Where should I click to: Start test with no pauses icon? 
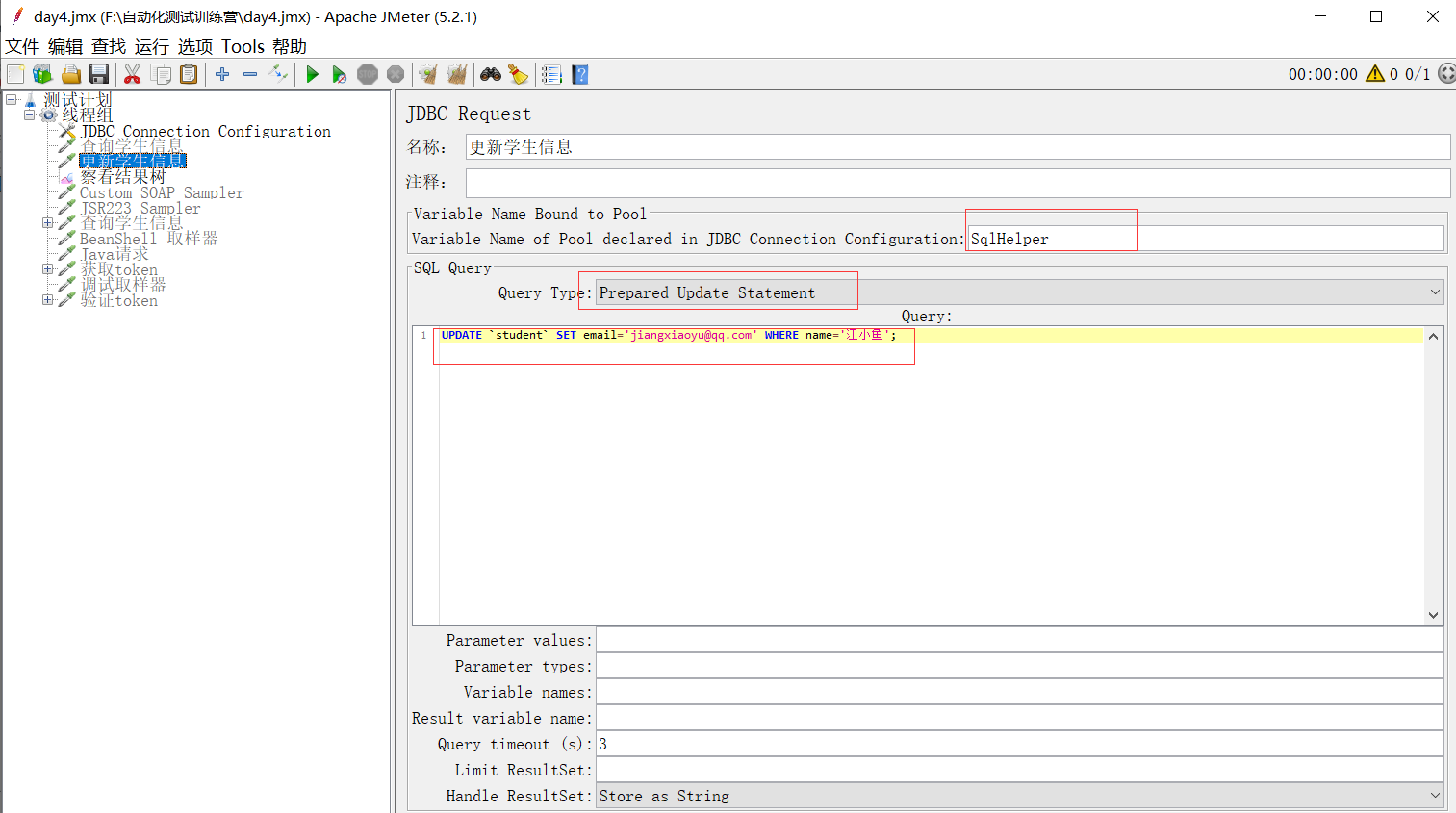click(x=339, y=74)
